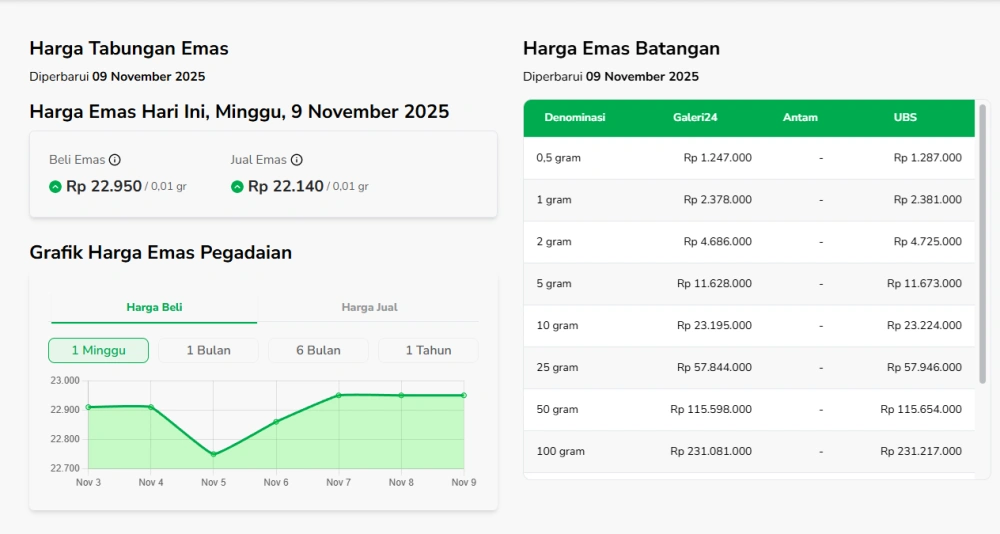
Task: Click the Galeri24 price Rp 4.686.000
Action: click(717, 242)
